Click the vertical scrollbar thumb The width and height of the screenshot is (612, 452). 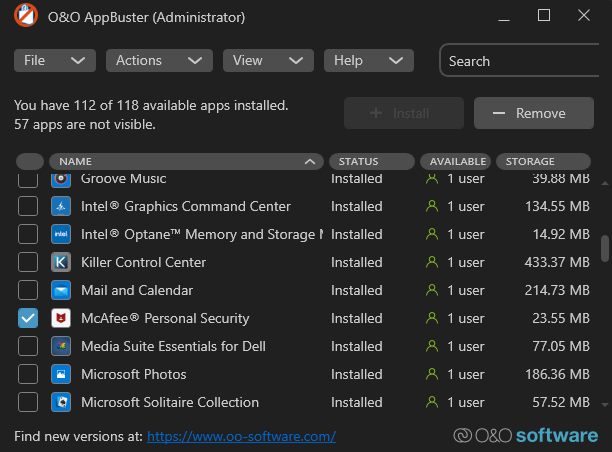coord(605,248)
